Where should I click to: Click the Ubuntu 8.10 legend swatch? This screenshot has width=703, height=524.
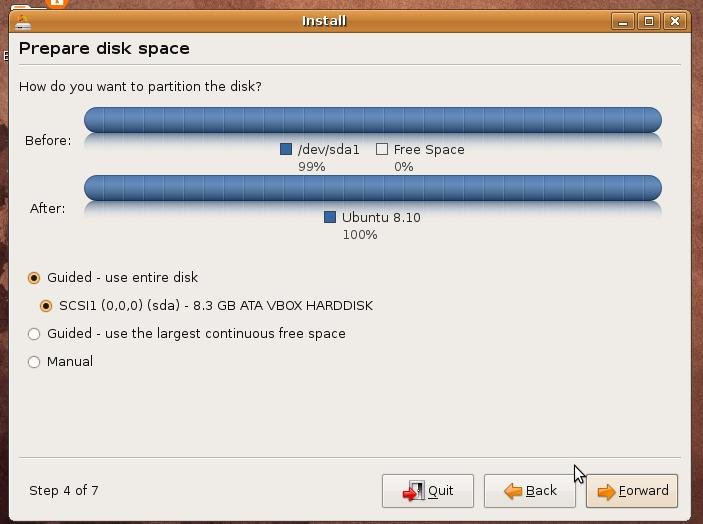pyautogui.click(x=330, y=217)
